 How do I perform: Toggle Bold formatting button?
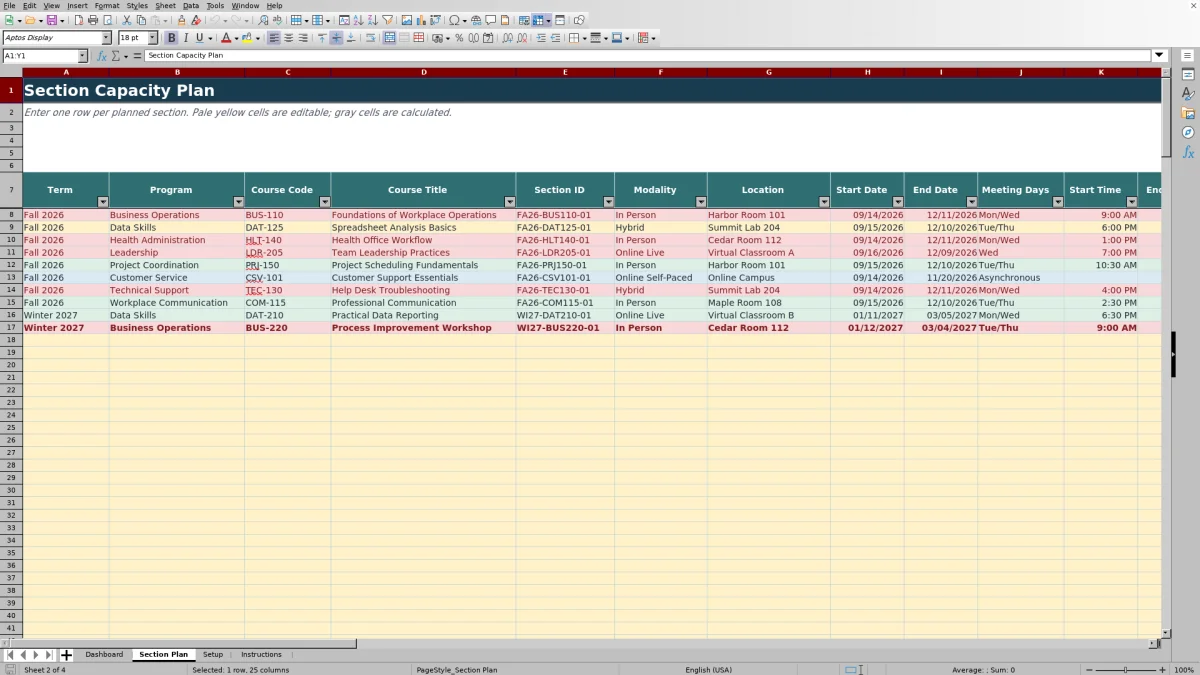click(171, 38)
